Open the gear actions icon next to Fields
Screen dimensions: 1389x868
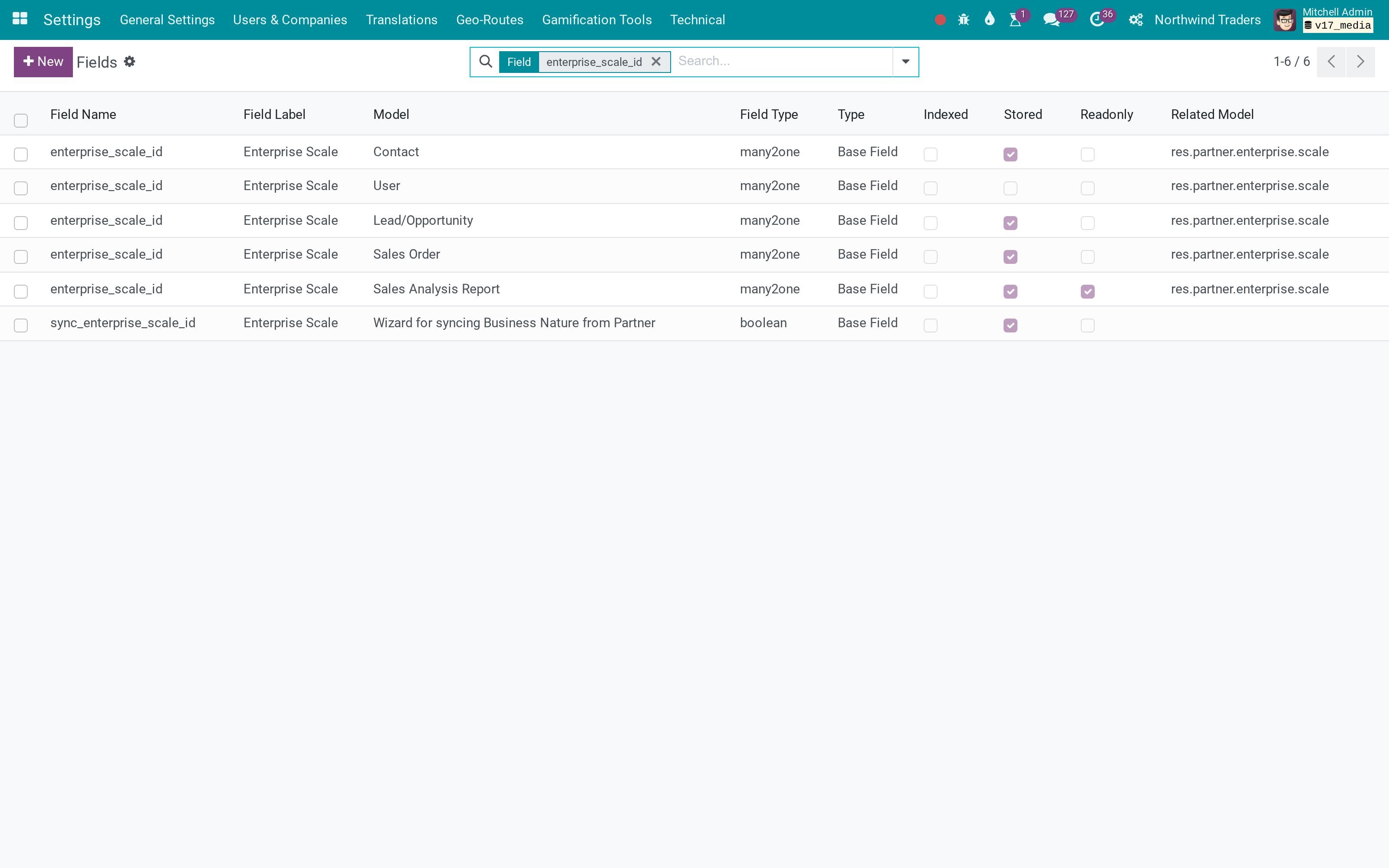(x=130, y=62)
